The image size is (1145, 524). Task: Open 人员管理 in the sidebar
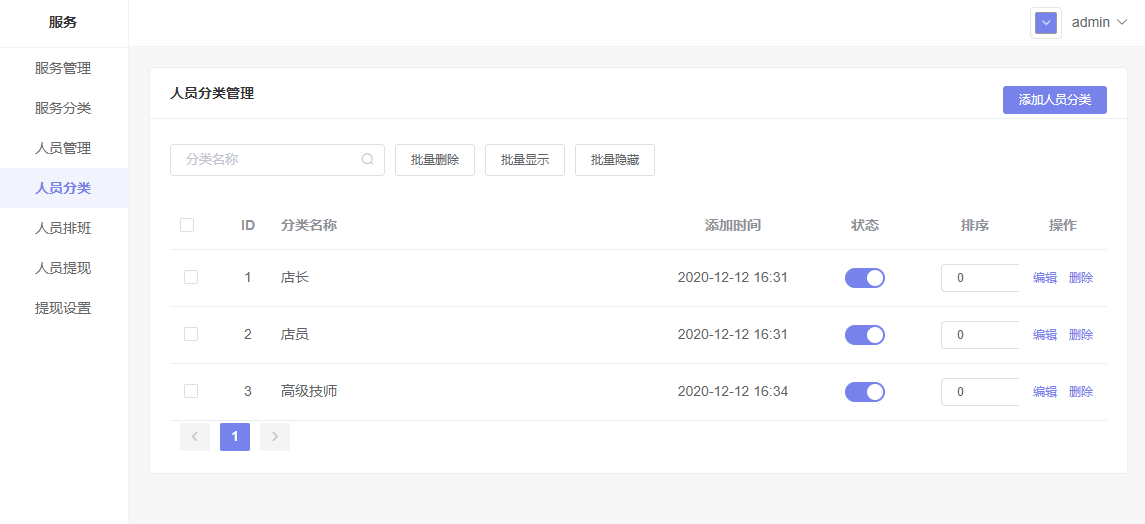point(64,148)
